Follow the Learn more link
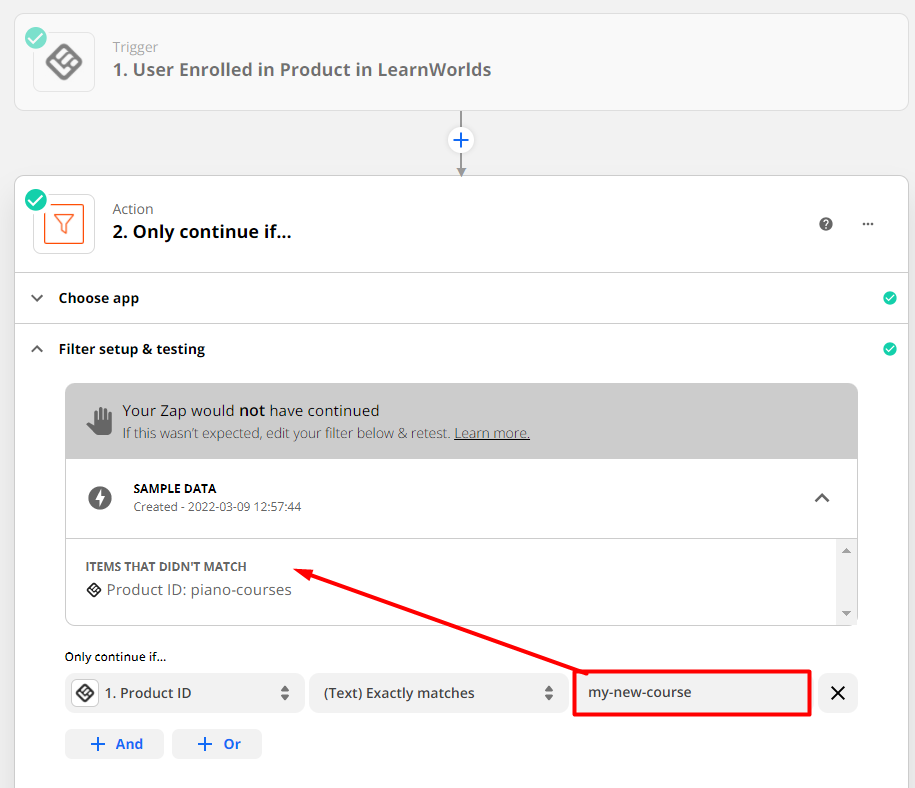Viewport: 915px width, 788px height. click(x=492, y=433)
